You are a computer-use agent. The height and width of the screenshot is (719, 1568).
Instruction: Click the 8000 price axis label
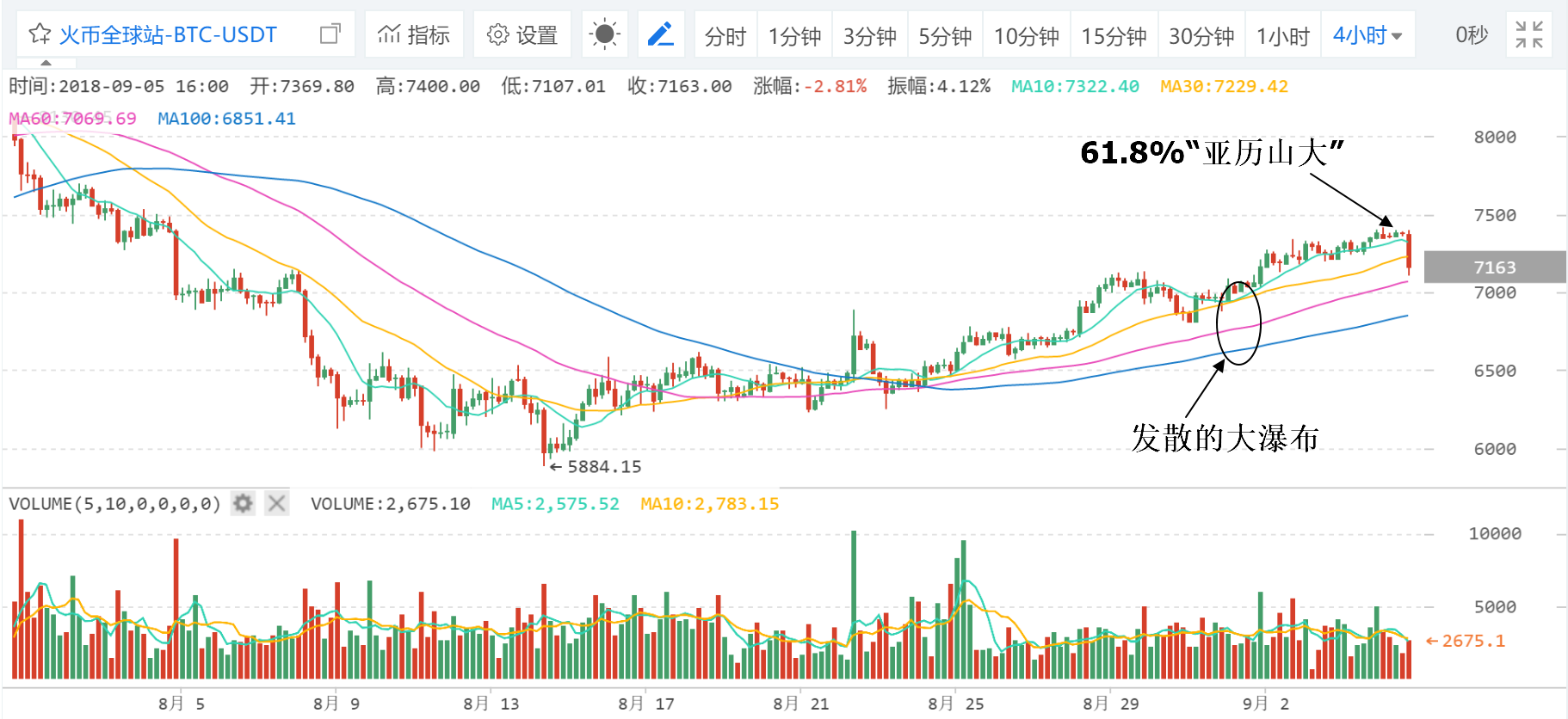pos(1495,137)
